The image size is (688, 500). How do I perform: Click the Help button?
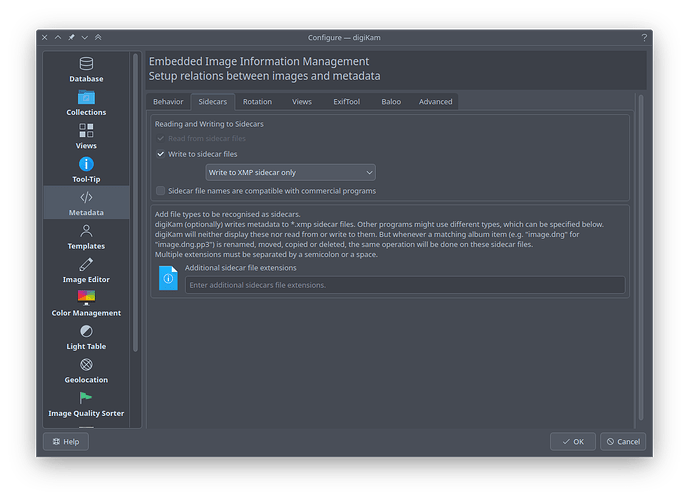(x=66, y=442)
